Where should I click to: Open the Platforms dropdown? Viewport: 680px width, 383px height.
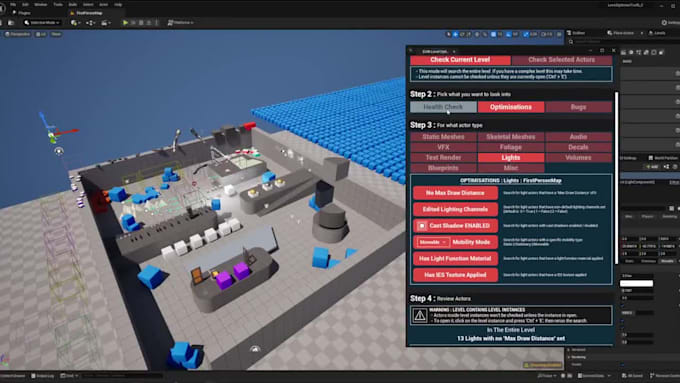tap(180, 23)
